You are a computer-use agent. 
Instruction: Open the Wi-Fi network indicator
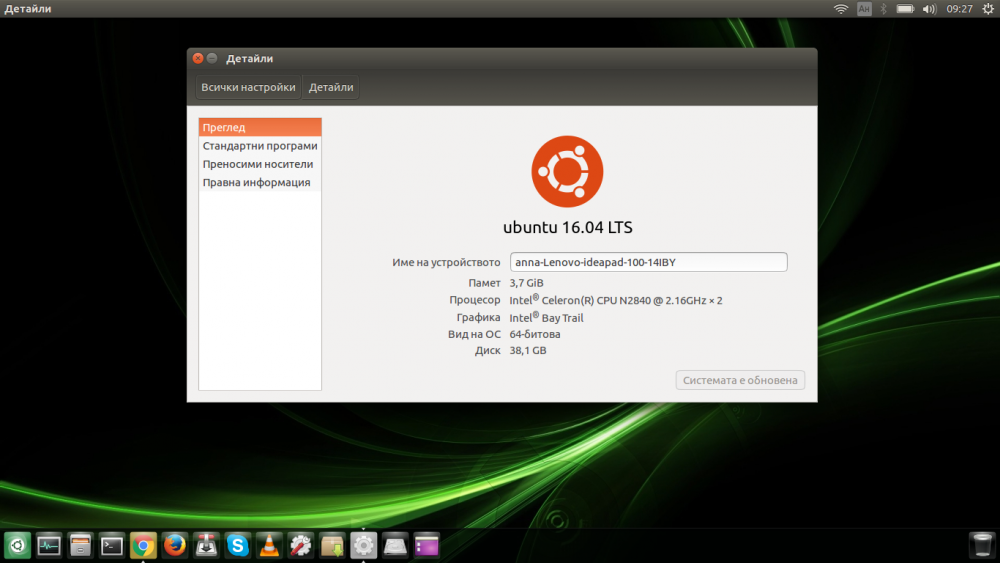[841, 9]
